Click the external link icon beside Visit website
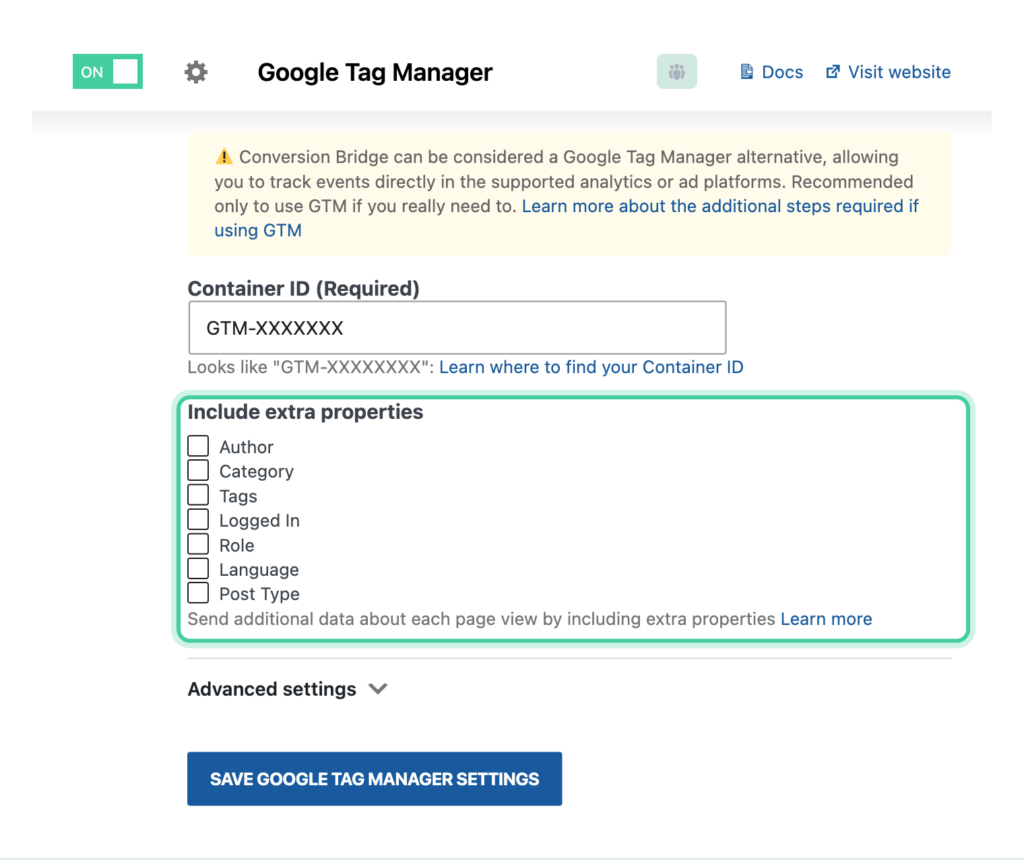Screen dimensions: 1024x860 point(833,72)
